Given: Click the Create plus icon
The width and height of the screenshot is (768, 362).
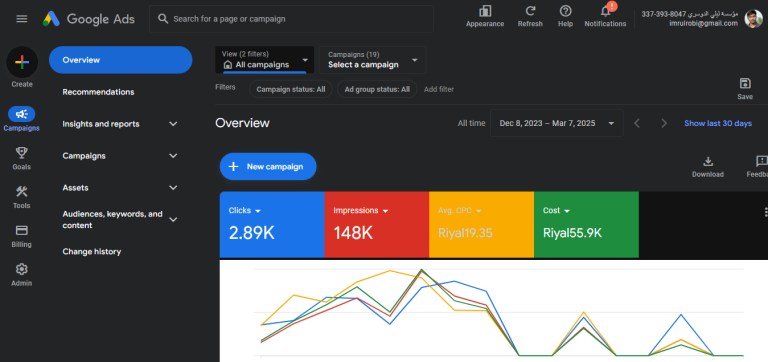Looking at the screenshot, I should click(x=22, y=62).
